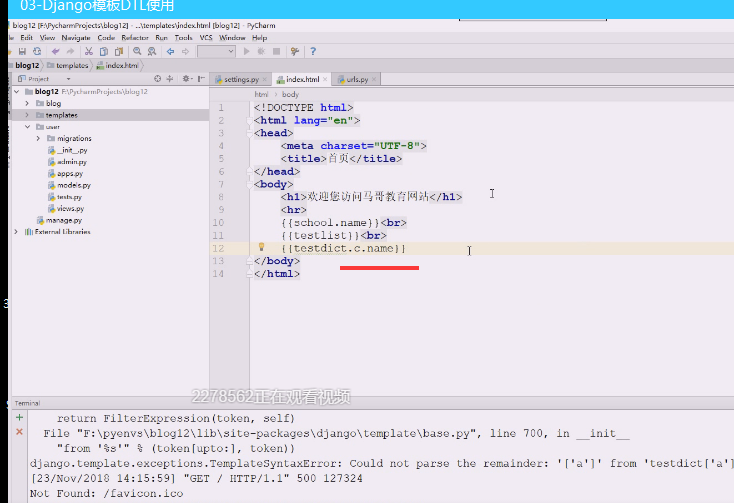Click the lightbulb intention icon on line 12
Image resolution: width=734 pixels, height=503 pixels.
coord(262,247)
